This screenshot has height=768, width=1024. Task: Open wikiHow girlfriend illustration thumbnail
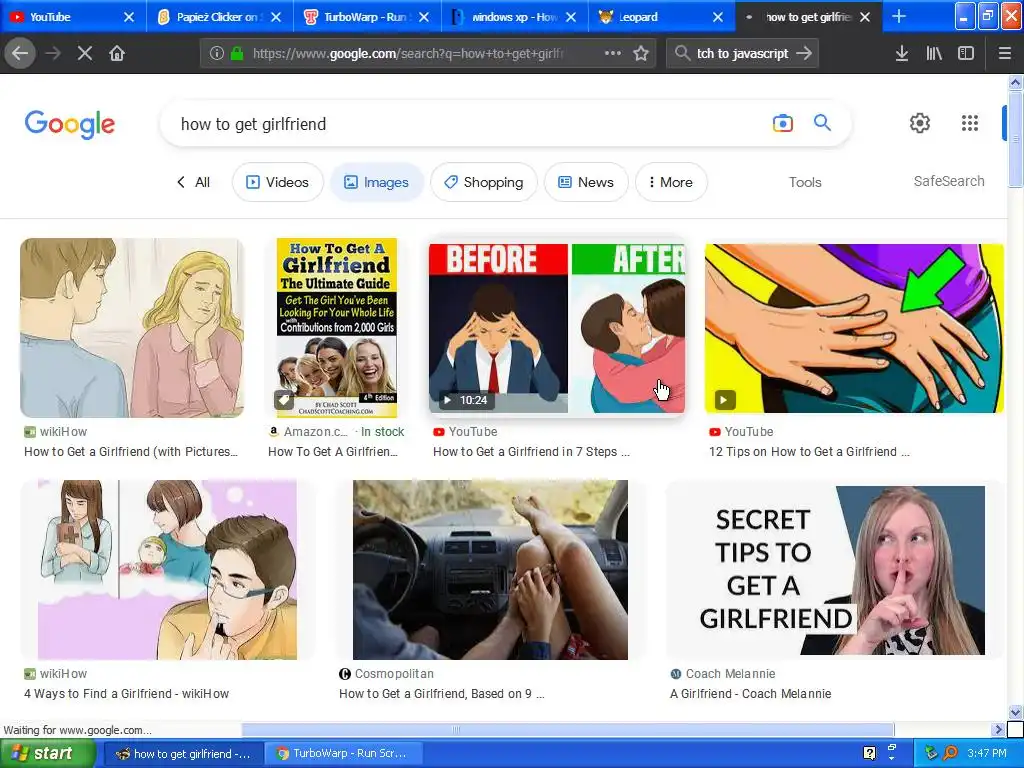[x=132, y=328]
